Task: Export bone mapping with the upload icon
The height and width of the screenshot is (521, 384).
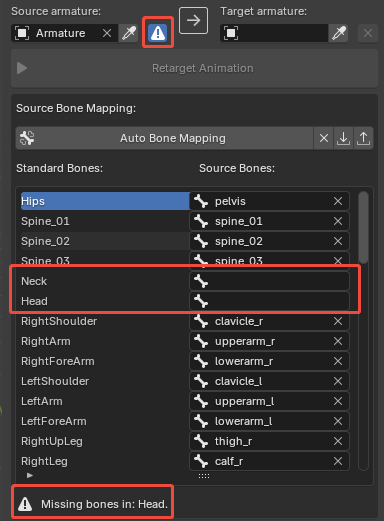Action: click(363, 138)
